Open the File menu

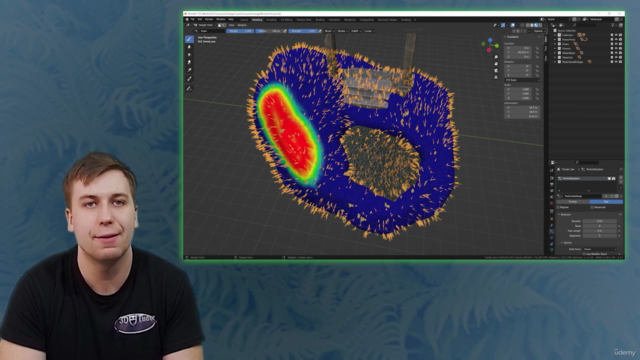[x=192, y=19]
